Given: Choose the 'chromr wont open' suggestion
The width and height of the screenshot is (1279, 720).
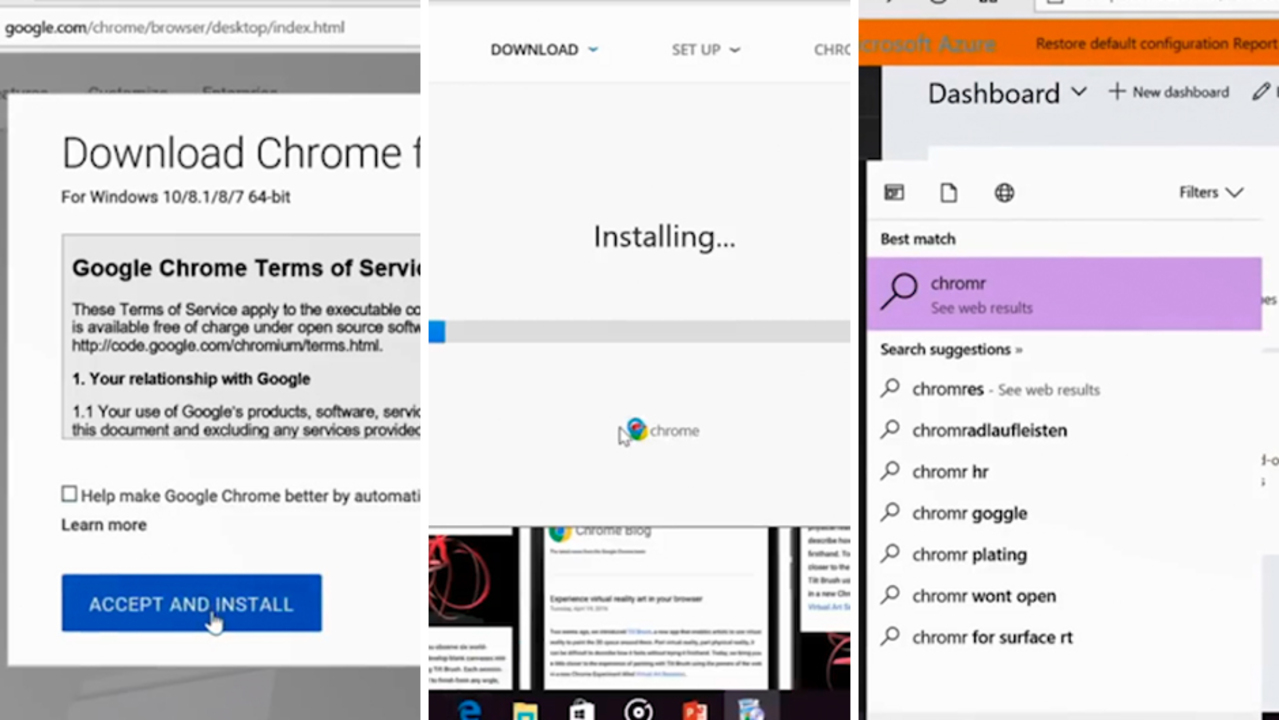Looking at the screenshot, I should click(x=983, y=596).
